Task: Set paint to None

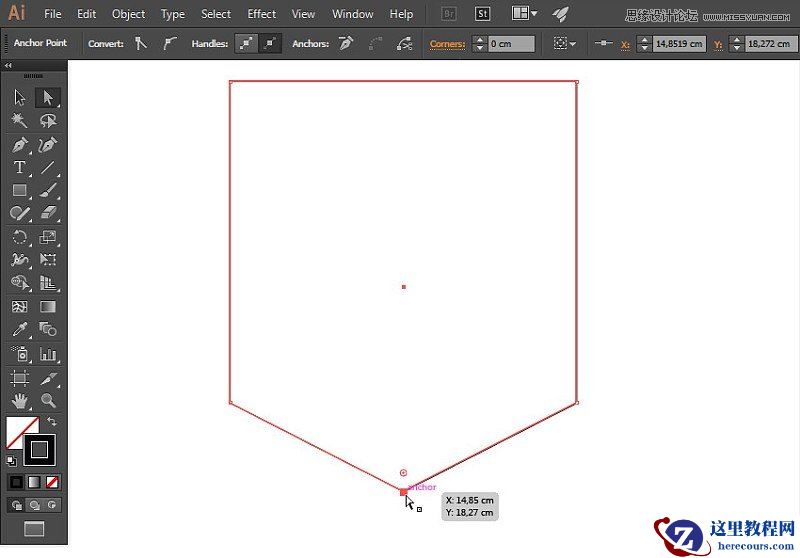Action: coord(52,482)
